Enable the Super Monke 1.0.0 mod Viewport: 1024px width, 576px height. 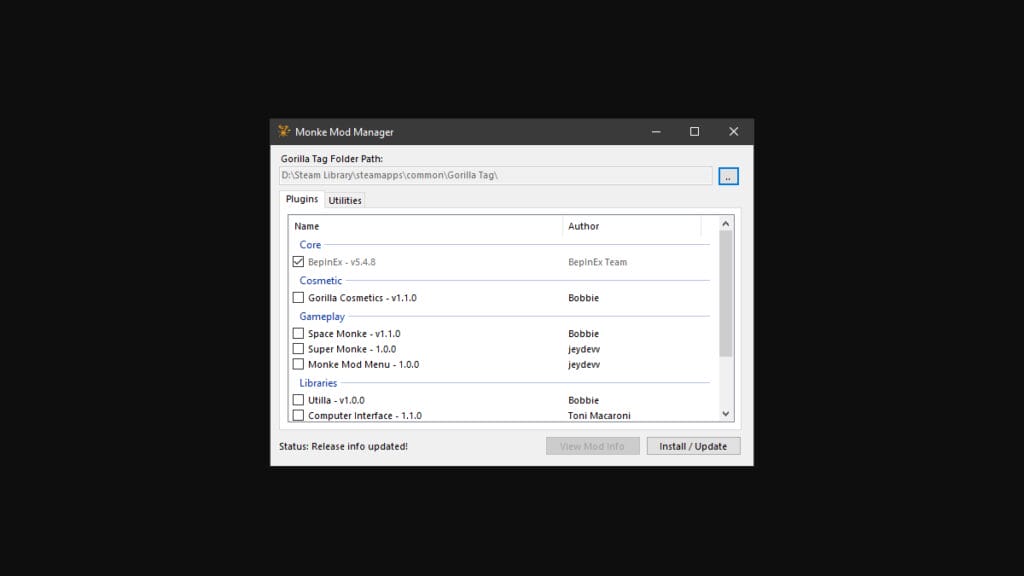[x=298, y=348]
